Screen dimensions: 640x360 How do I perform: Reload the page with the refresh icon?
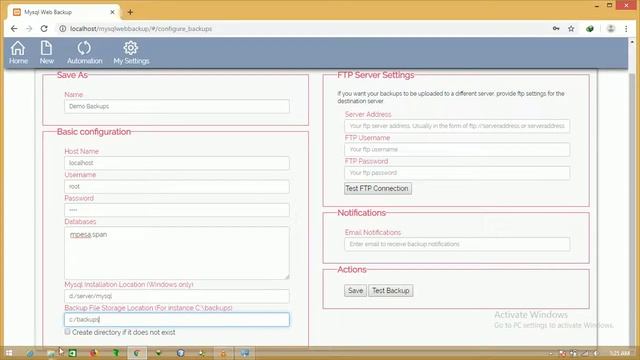click(44, 29)
